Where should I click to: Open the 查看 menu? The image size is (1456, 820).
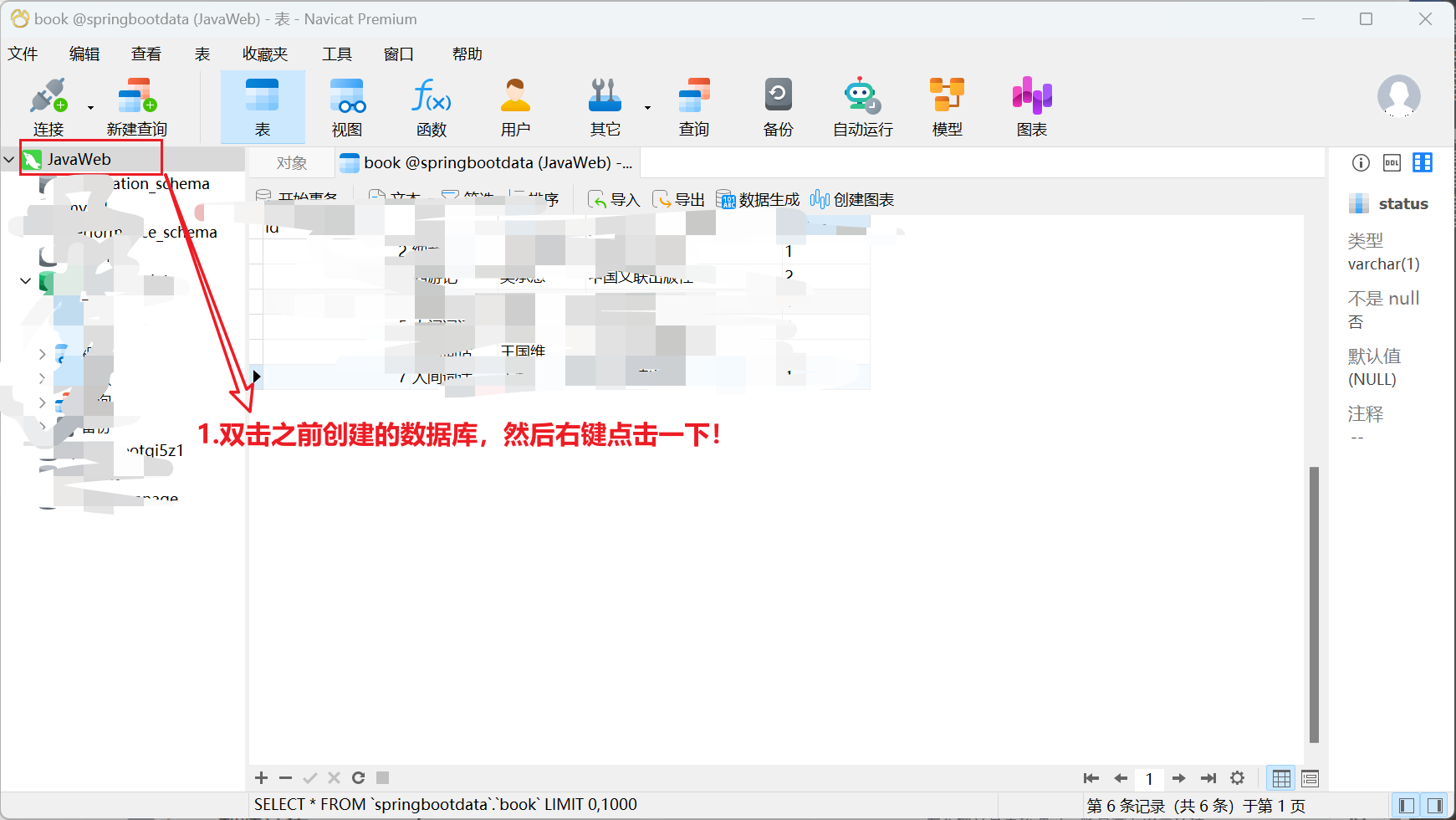pyautogui.click(x=146, y=54)
